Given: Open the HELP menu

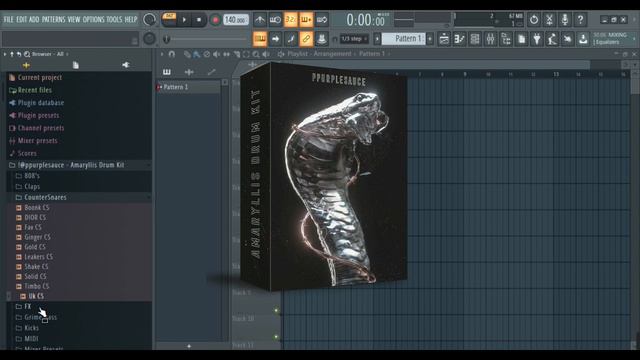Looking at the screenshot, I should pyautogui.click(x=131, y=19).
